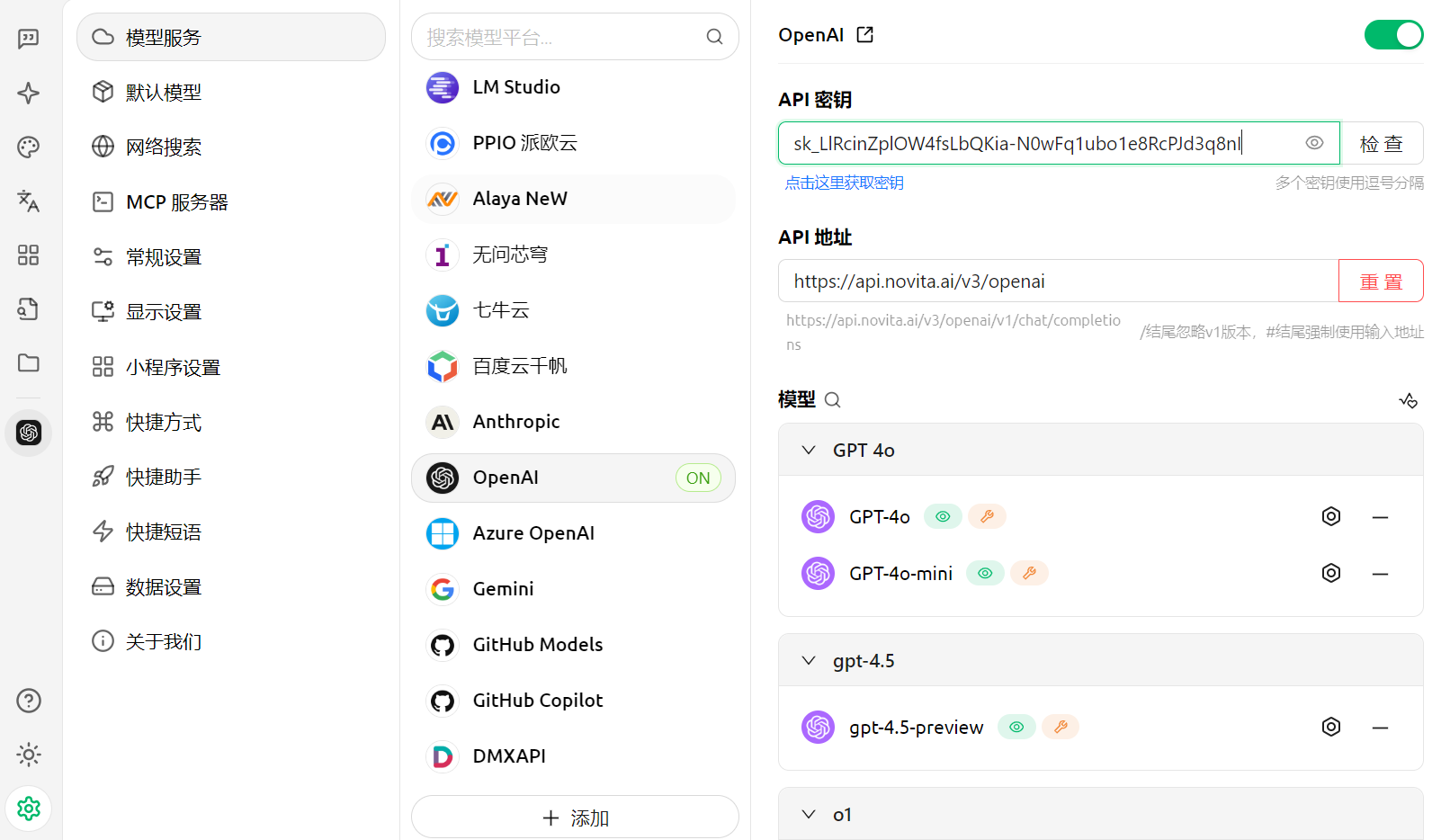
Task: Open the 常规设置 settings section
Action: (x=231, y=256)
